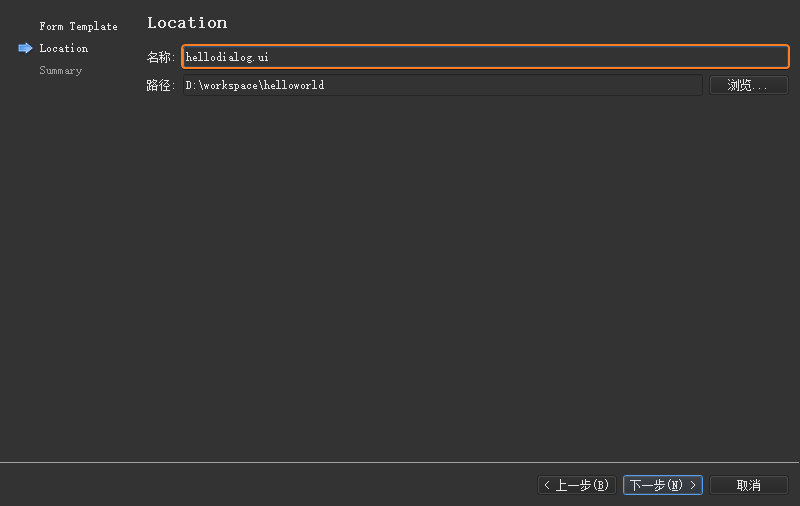Focus the 名称 input containing hellodialog.ui
This screenshot has height=506, width=800.
point(485,57)
